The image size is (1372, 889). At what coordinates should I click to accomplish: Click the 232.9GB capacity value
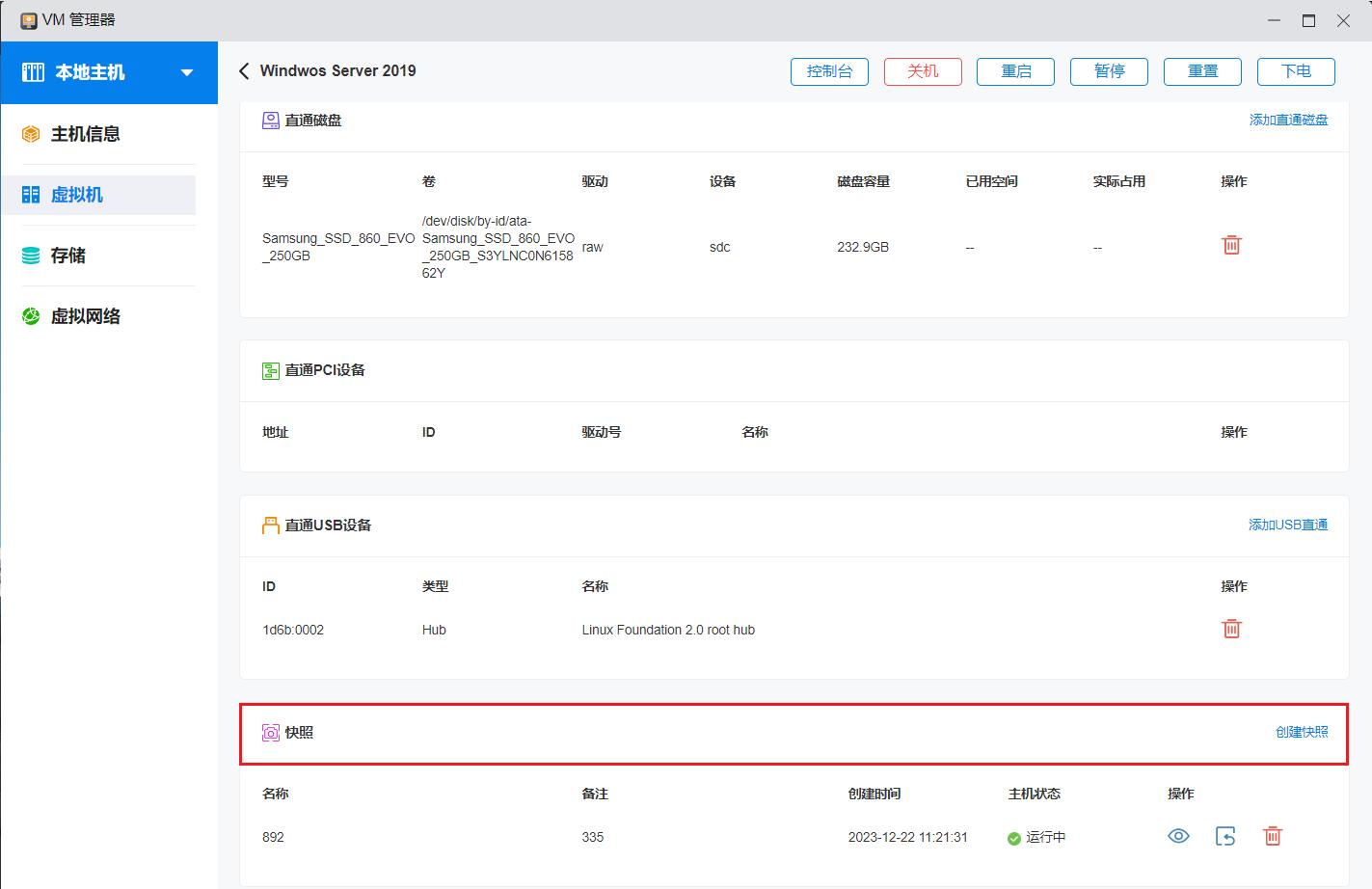(863, 247)
